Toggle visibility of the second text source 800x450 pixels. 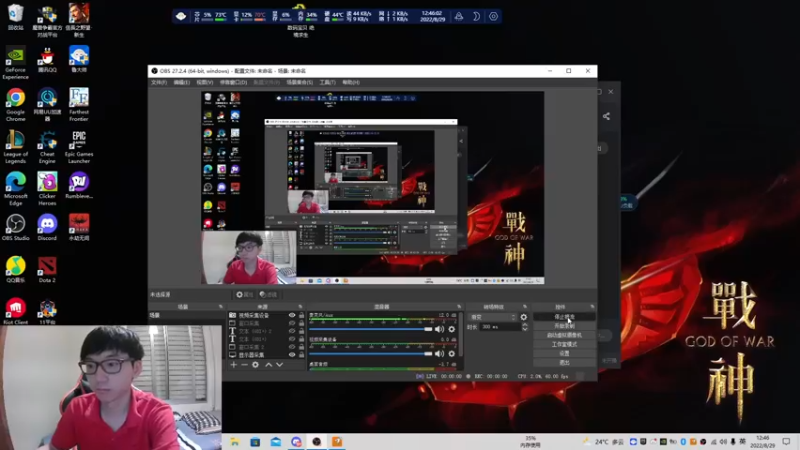tap(292, 339)
